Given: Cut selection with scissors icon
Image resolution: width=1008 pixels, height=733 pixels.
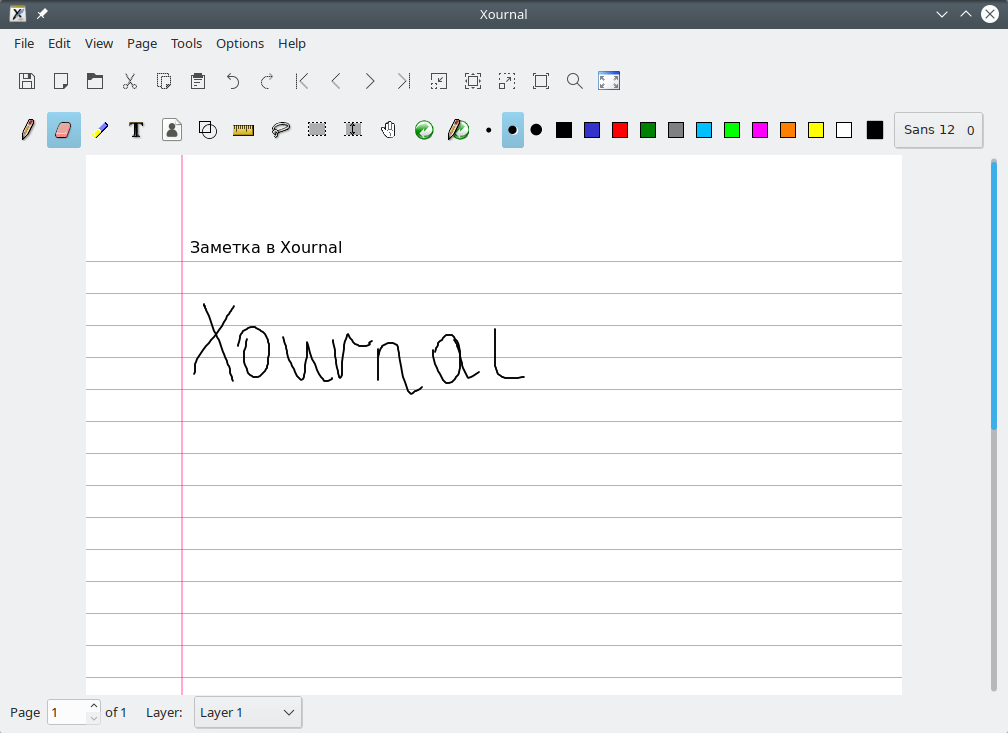Looking at the screenshot, I should coord(130,81).
